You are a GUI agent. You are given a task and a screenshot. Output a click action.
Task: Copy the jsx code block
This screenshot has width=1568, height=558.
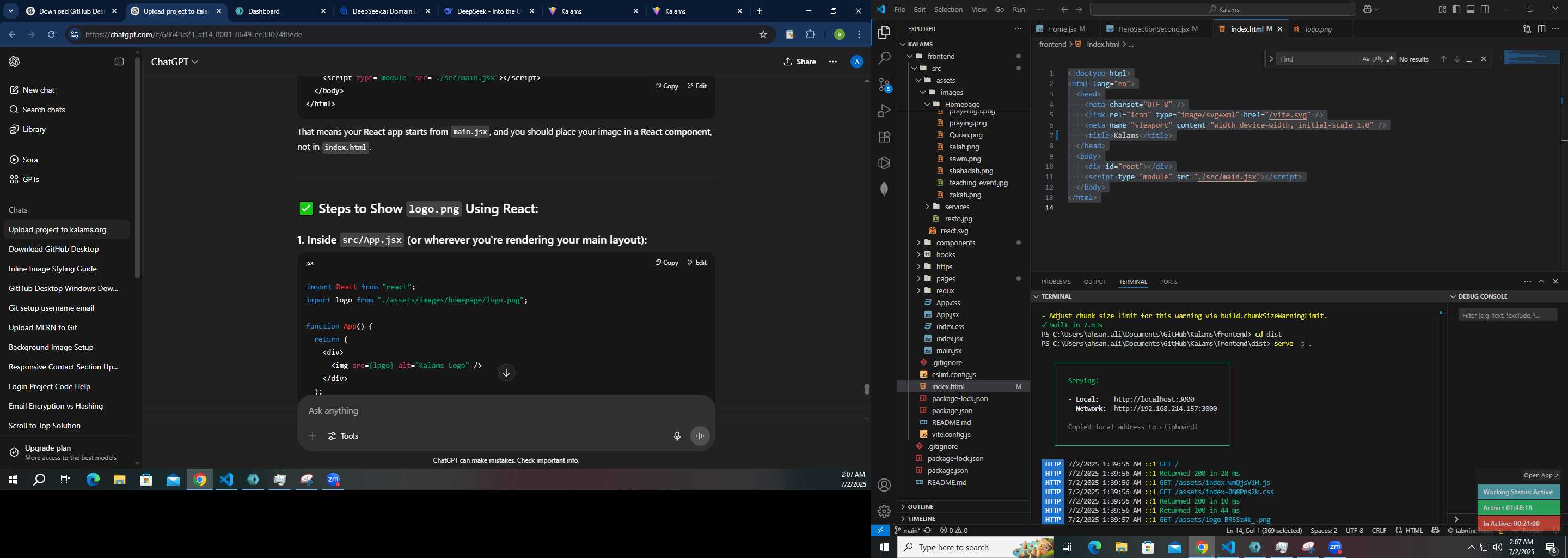[x=666, y=263]
